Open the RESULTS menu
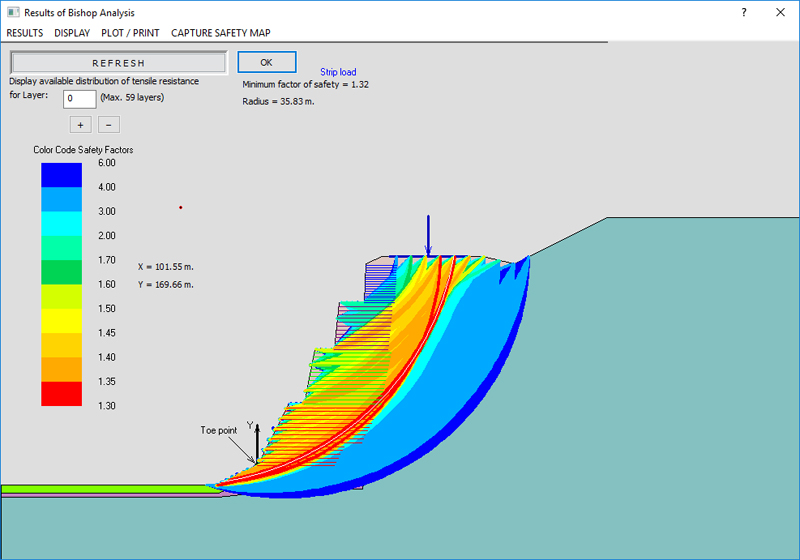 click(25, 33)
